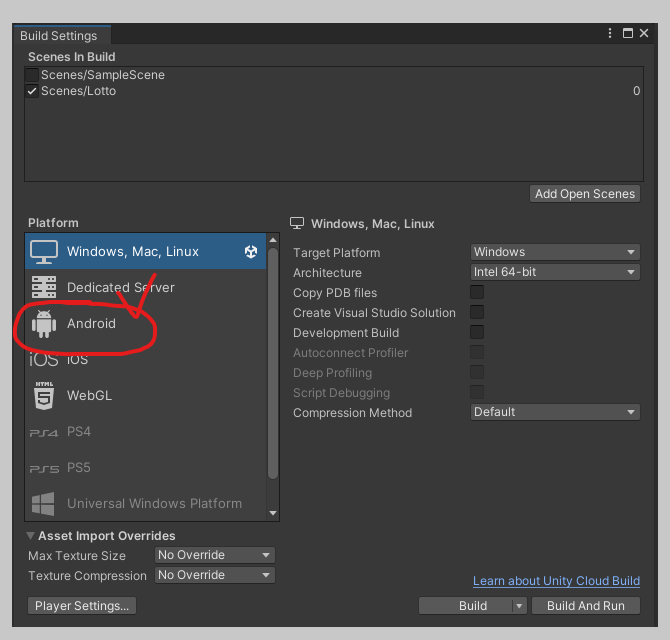The image size is (670, 640).
Task: Toggle Autoconnect Profiler checkbox
Action: point(477,352)
